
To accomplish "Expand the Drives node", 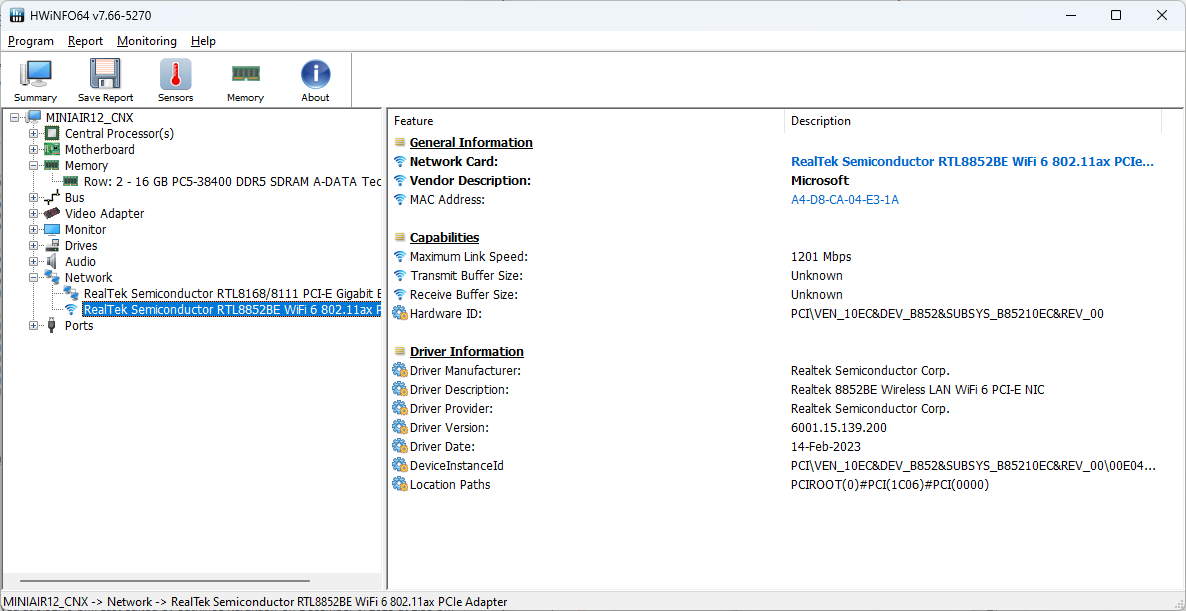I will (x=33, y=246).
